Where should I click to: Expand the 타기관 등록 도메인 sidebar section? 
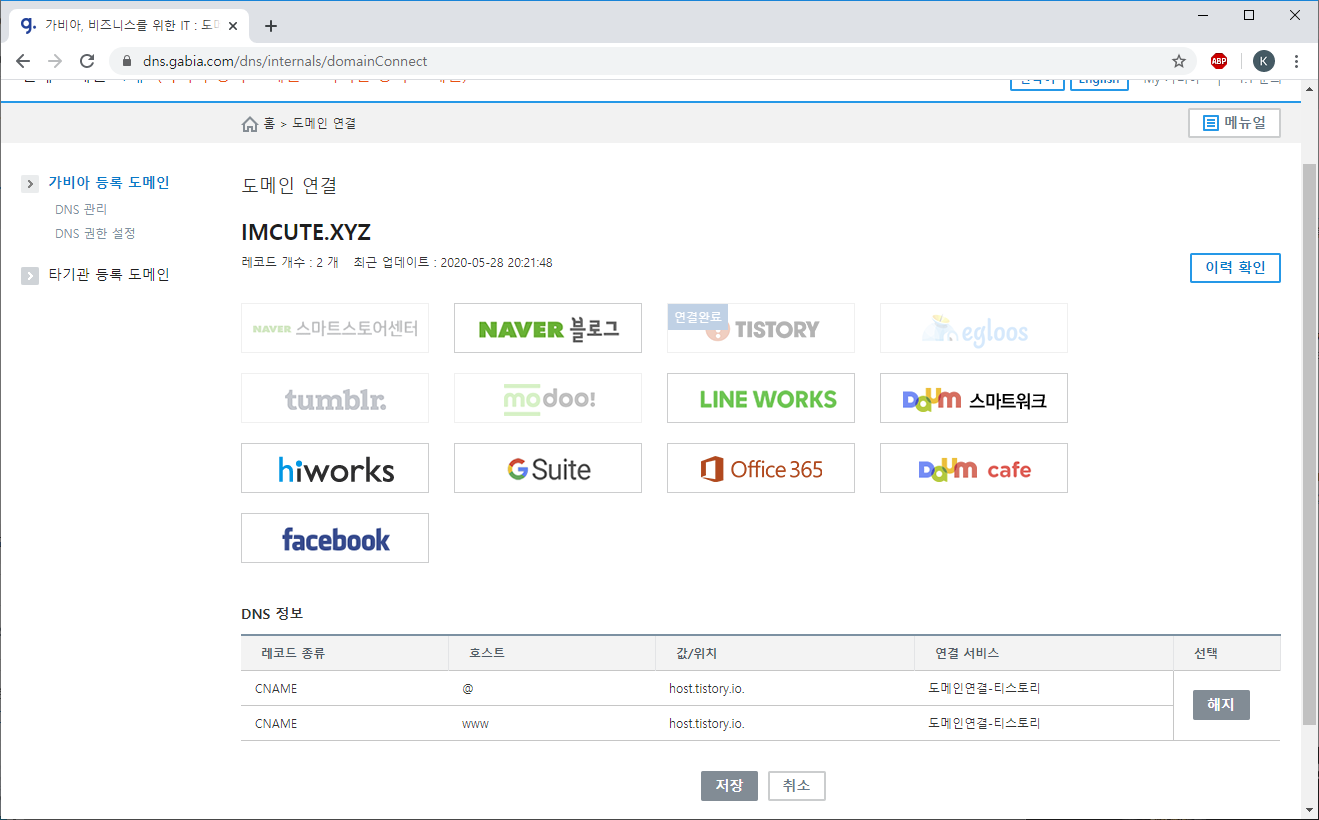coord(30,275)
